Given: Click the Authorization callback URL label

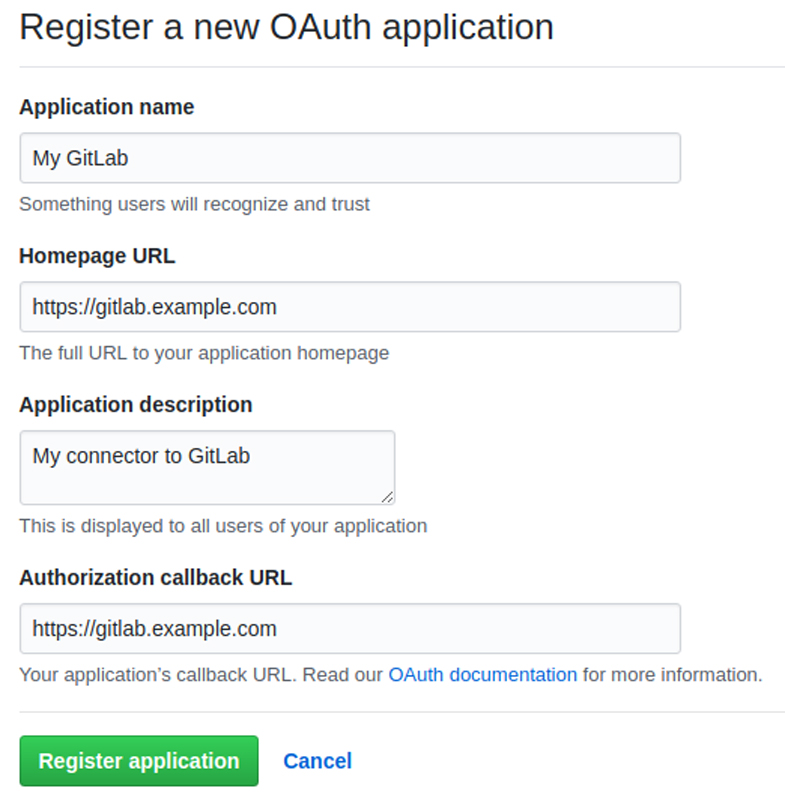Looking at the screenshot, I should [x=155, y=578].
